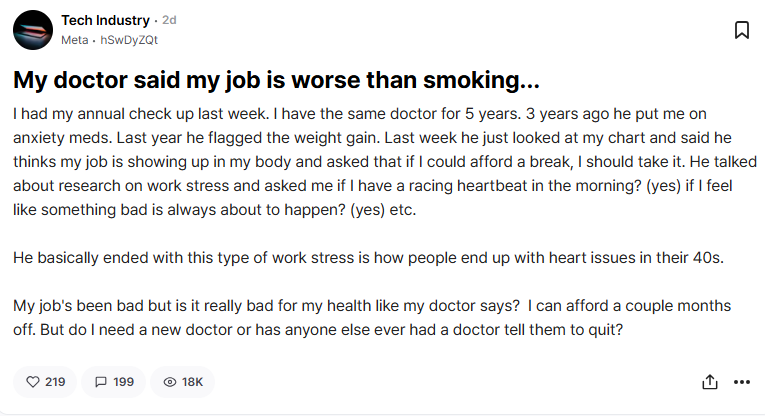Open the hSwDyZQt user profile
The height and width of the screenshot is (416, 765).
pos(129,41)
